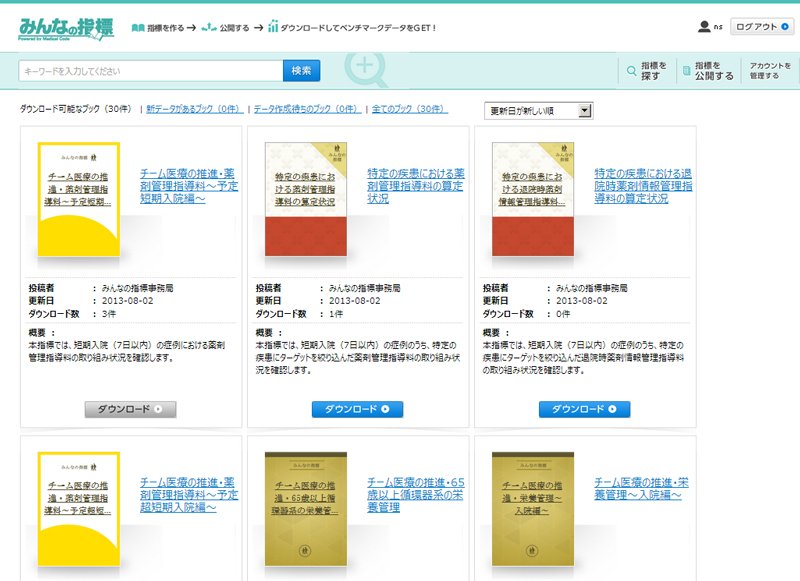The height and width of the screenshot is (581, 800).
Task: Select the データ作成待ちのブック (0件) filter link
Action: [307, 109]
